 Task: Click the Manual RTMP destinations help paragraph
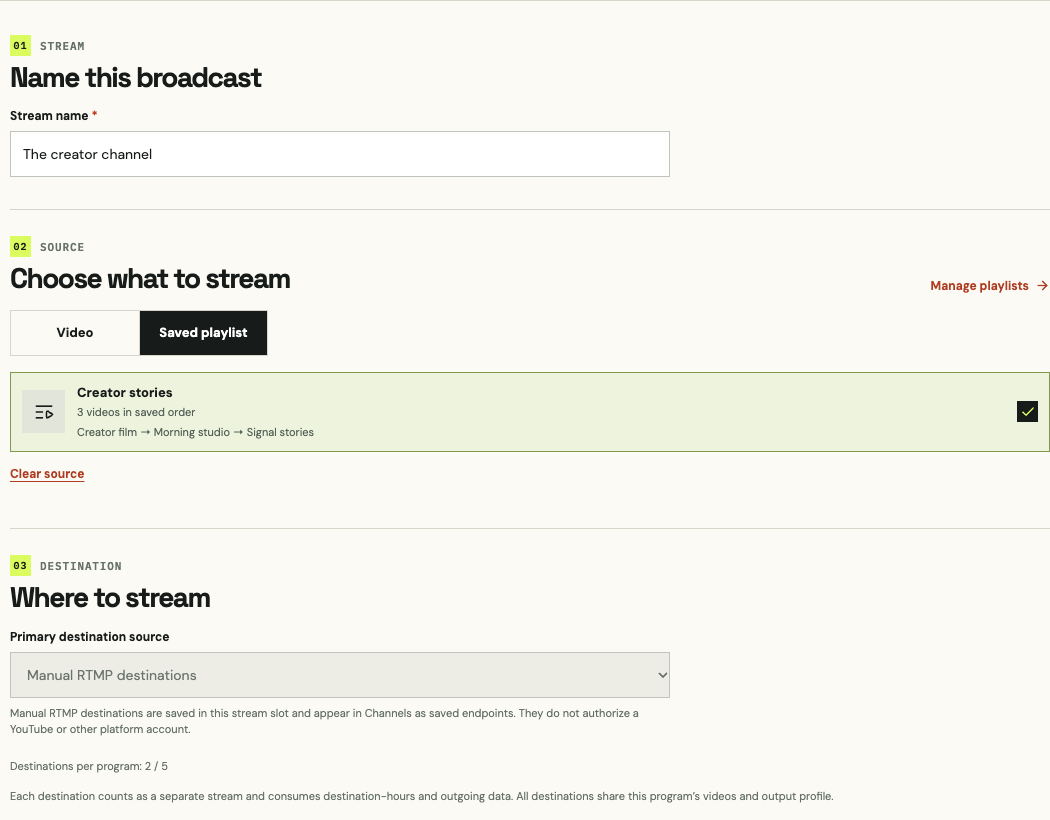[x=324, y=721]
